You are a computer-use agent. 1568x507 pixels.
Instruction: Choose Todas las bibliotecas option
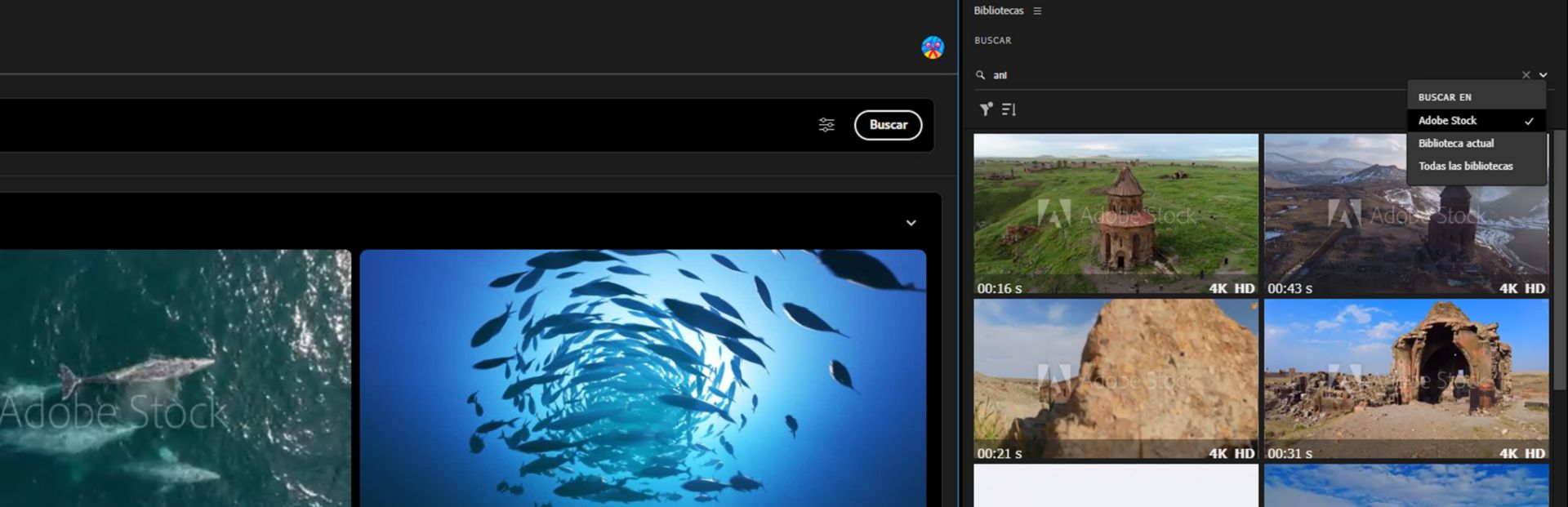coord(1477,166)
